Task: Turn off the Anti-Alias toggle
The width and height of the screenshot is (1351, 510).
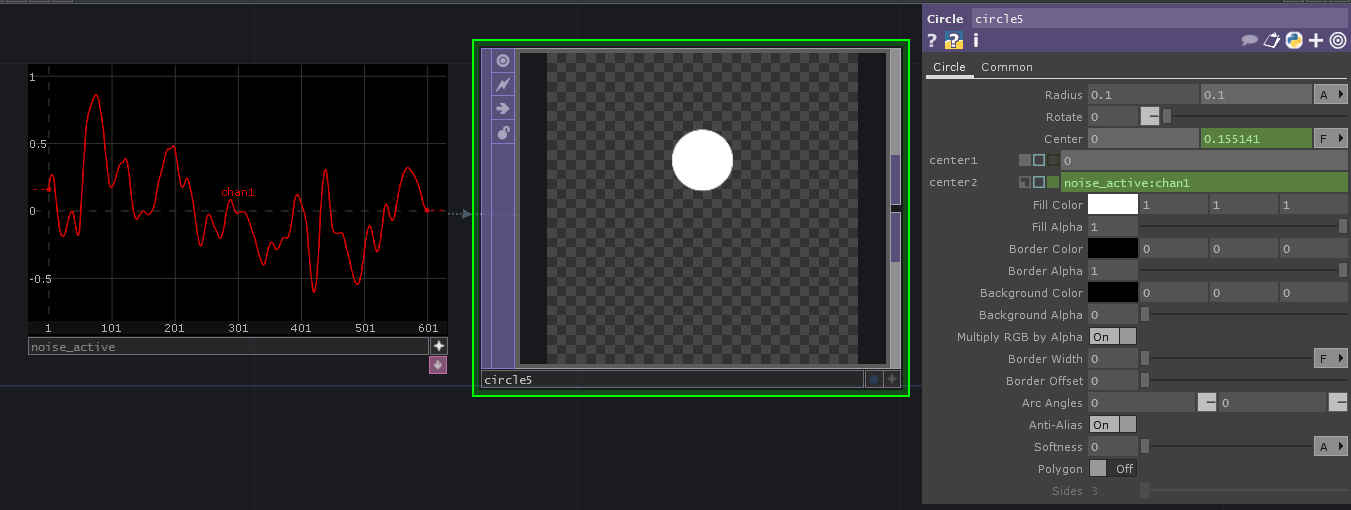Action: tap(1113, 425)
